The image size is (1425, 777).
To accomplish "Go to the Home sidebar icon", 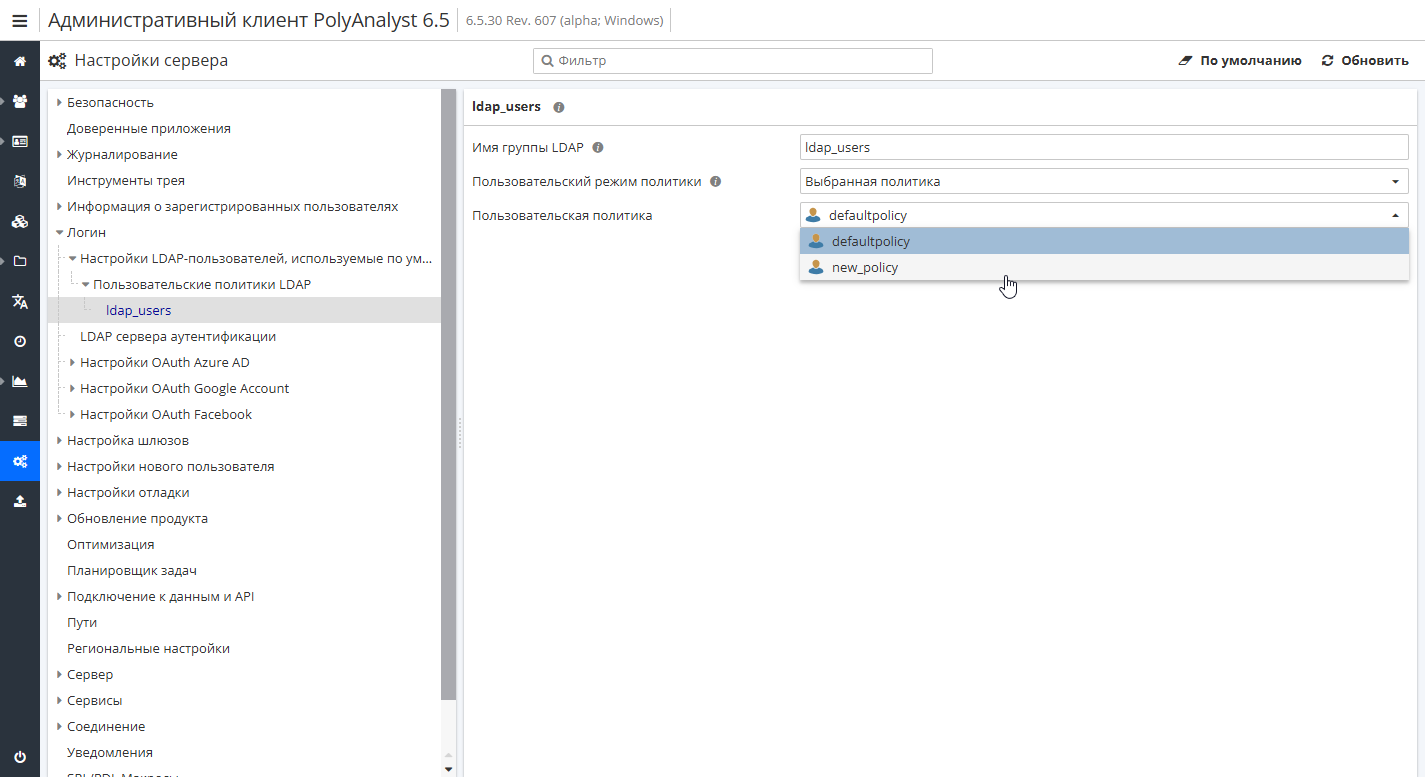I will point(20,61).
